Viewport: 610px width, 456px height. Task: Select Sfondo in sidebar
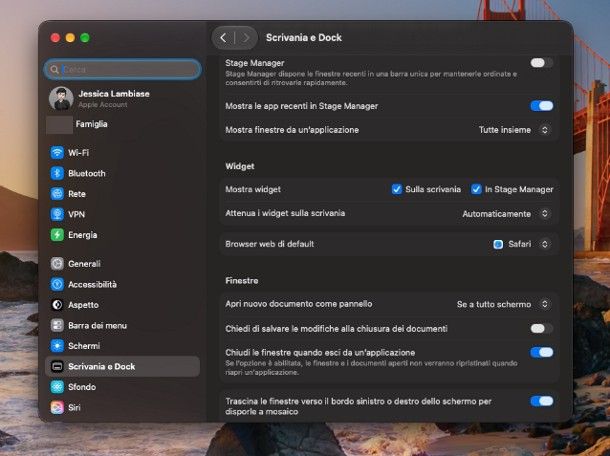[123, 387]
